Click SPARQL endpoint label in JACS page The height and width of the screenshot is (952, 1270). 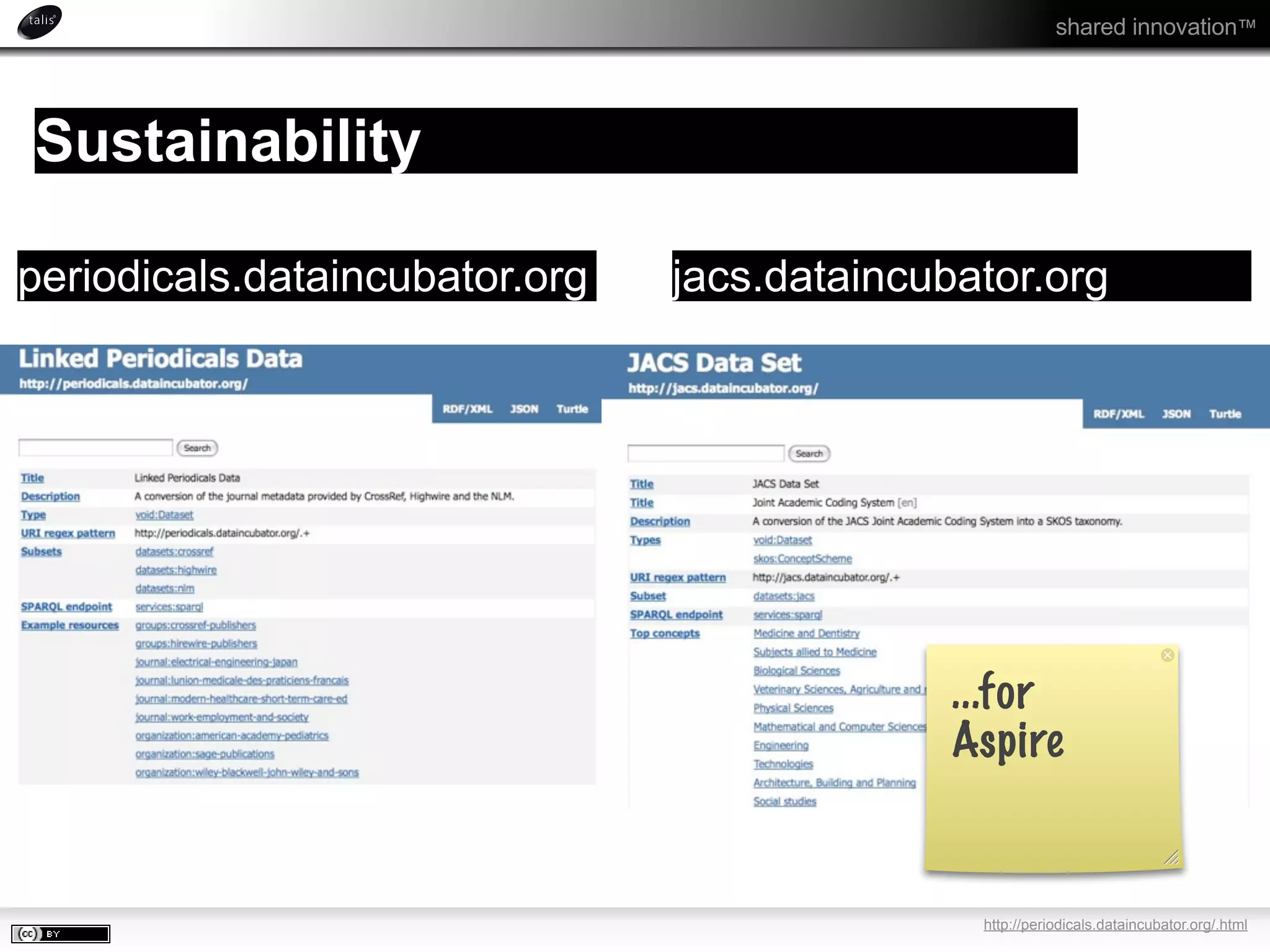tap(677, 615)
